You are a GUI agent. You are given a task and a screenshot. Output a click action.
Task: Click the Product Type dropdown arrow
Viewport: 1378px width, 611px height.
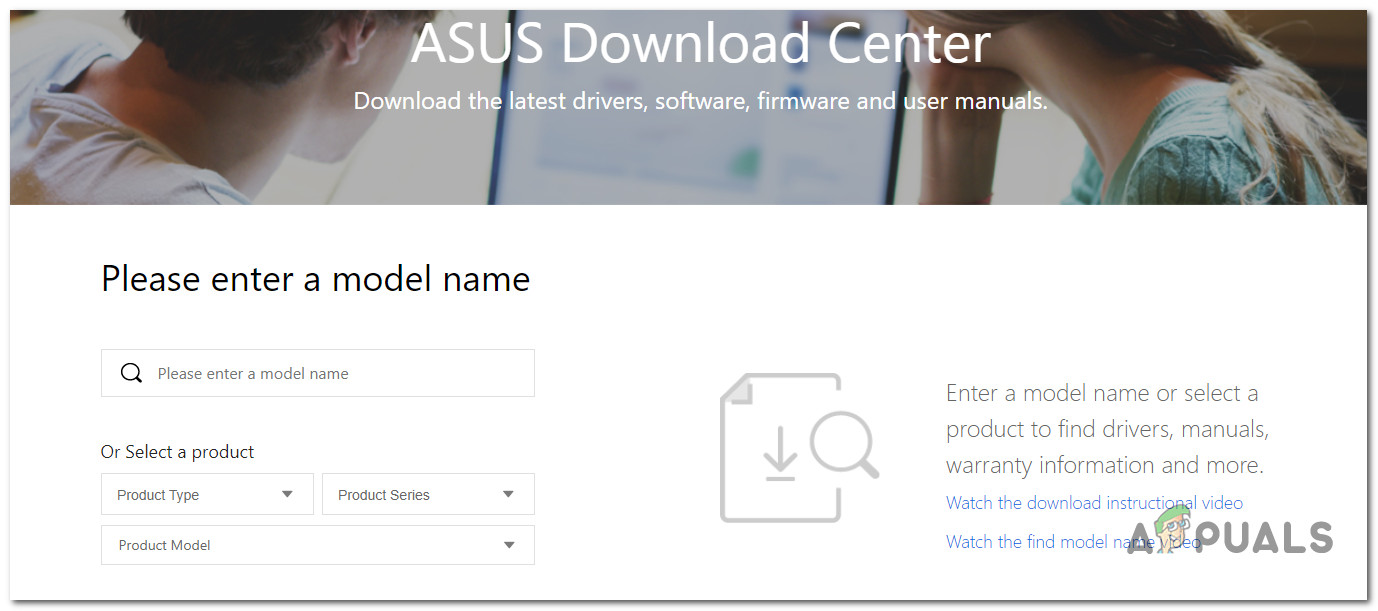(x=288, y=494)
